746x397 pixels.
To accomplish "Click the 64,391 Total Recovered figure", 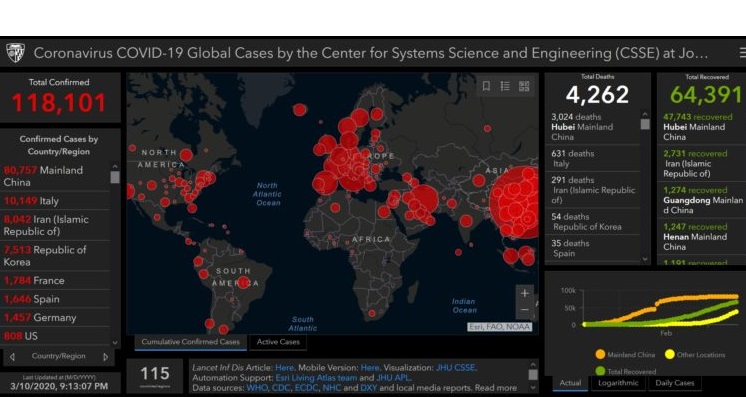I will coord(706,94).
